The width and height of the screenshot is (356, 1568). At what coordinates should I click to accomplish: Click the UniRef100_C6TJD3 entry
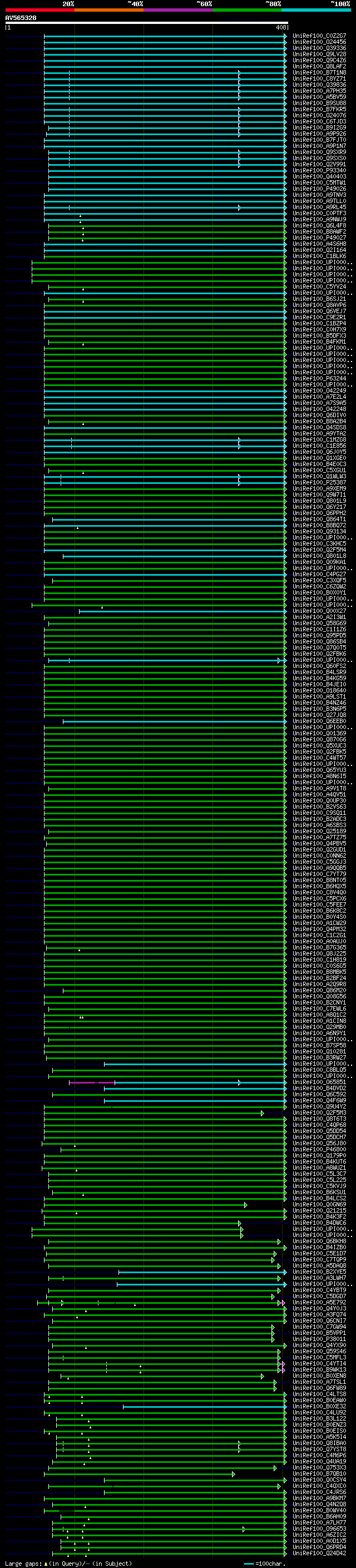pos(319,121)
